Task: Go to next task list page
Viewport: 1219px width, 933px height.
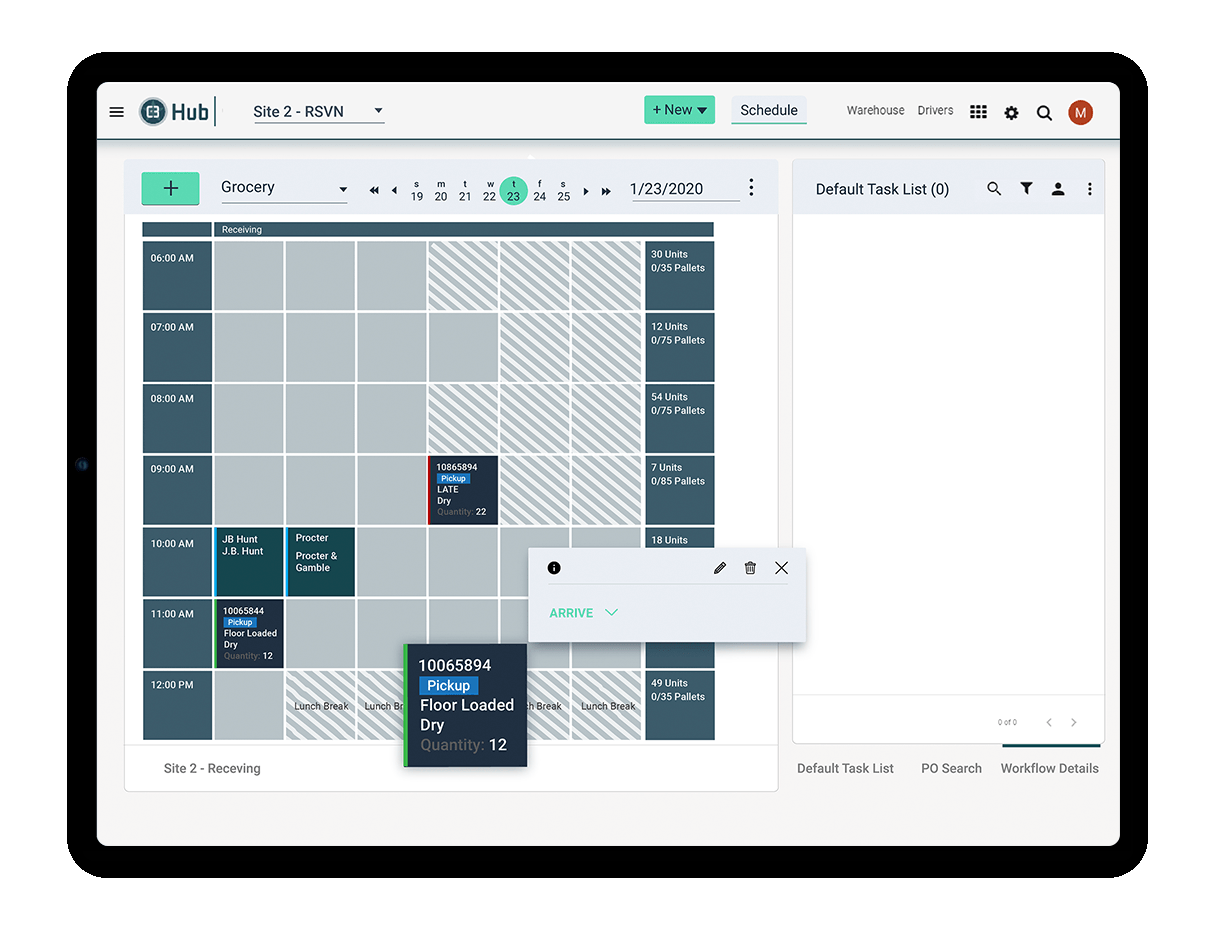Action: click(1074, 722)
